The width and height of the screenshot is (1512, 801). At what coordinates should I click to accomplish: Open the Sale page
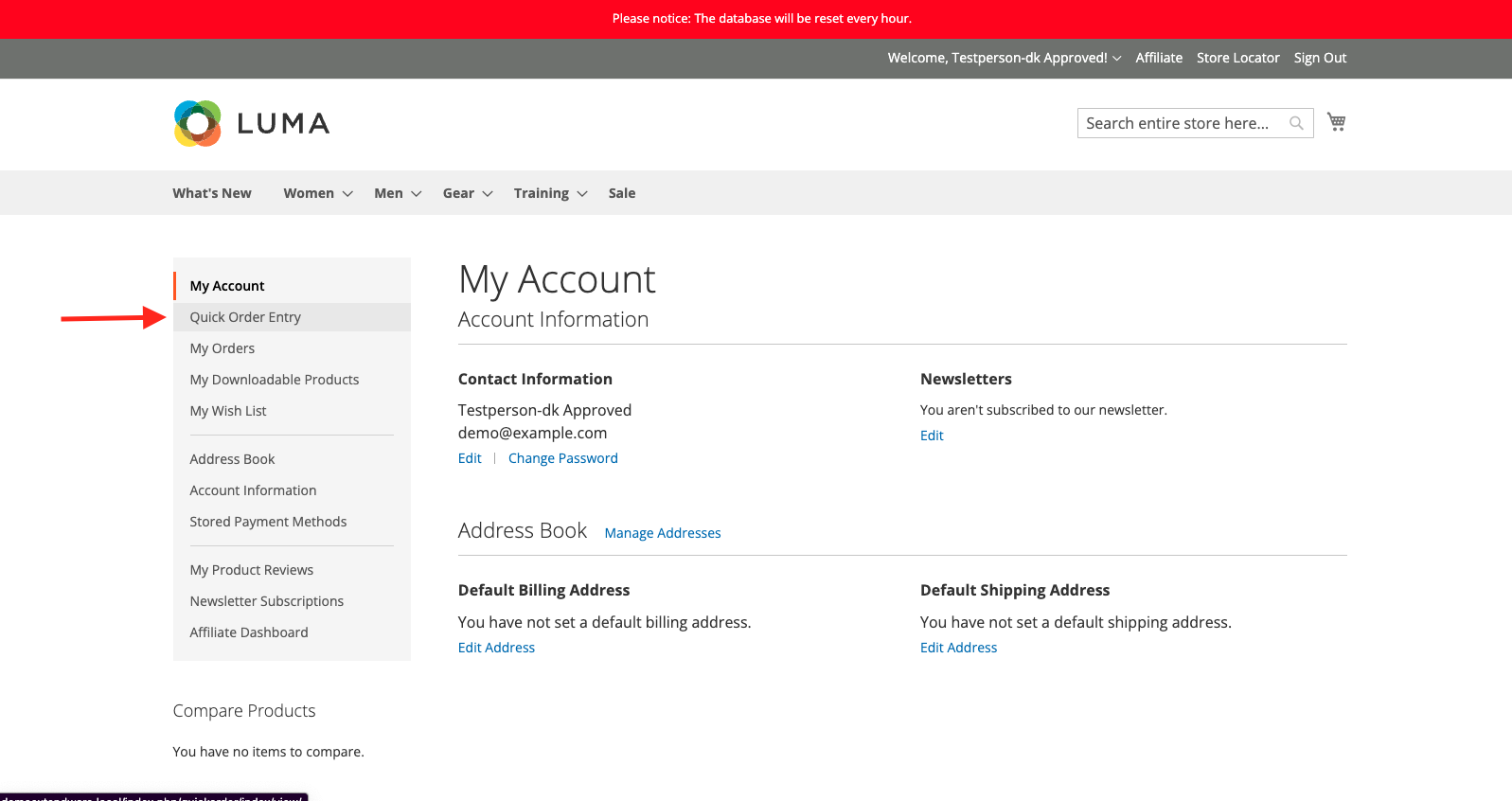pyautogui.click(x=622, y=193)
